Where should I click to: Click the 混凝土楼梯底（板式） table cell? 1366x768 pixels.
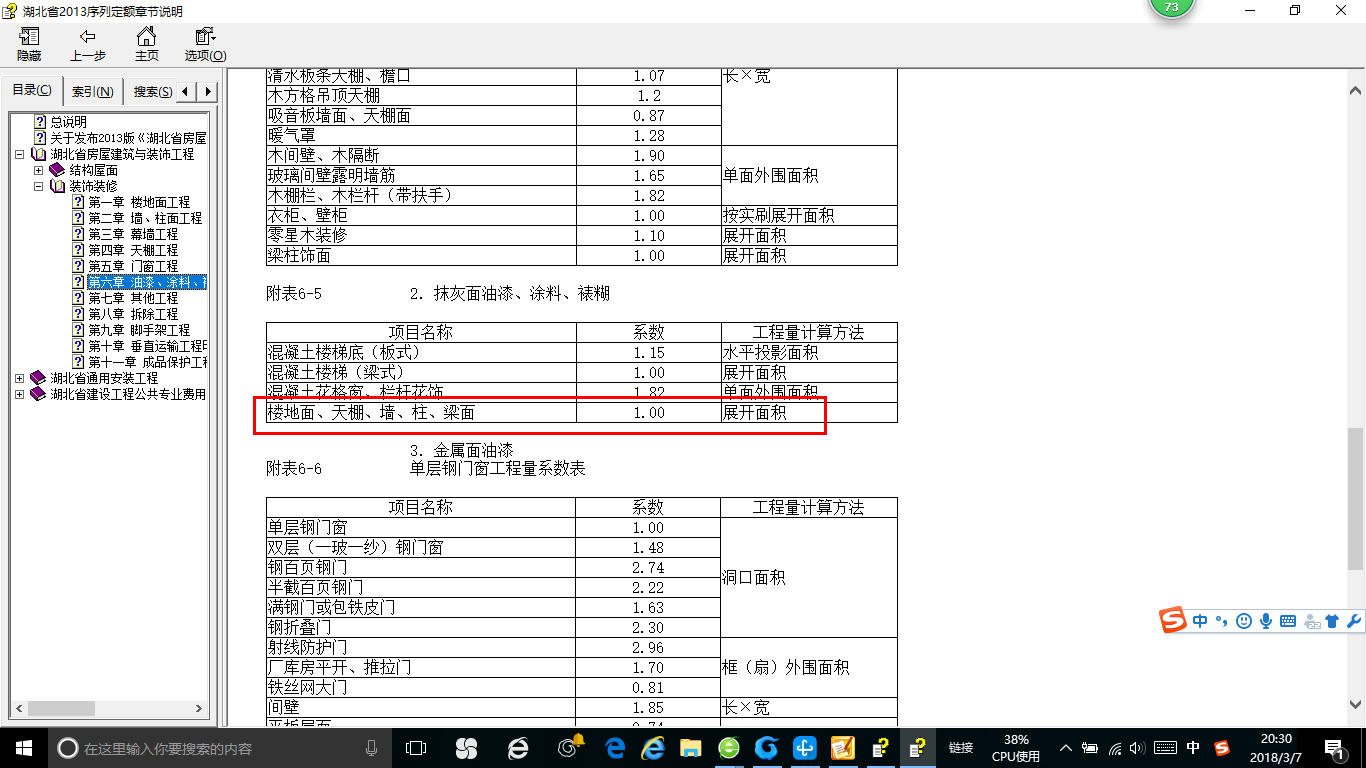[421, 352]
